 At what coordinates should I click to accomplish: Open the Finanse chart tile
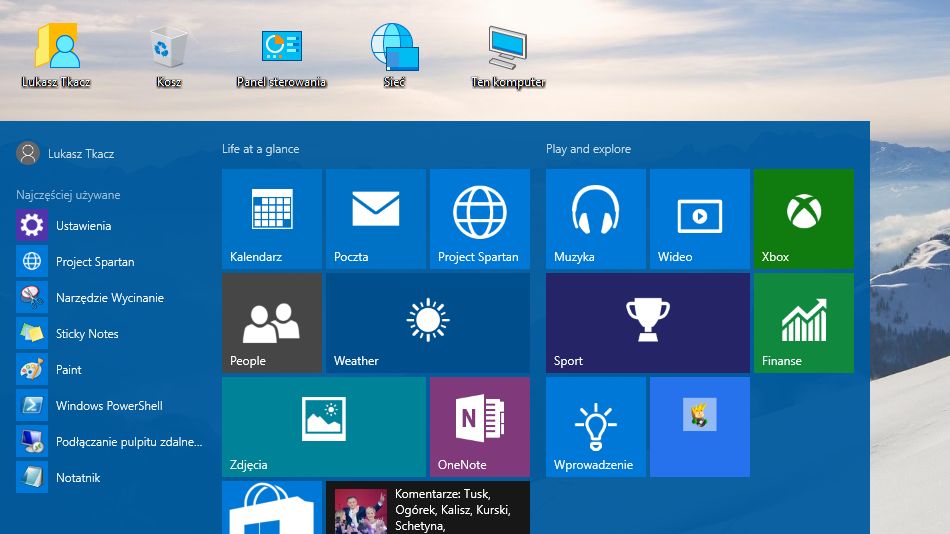pyautogui.click(x=804, y=323)
